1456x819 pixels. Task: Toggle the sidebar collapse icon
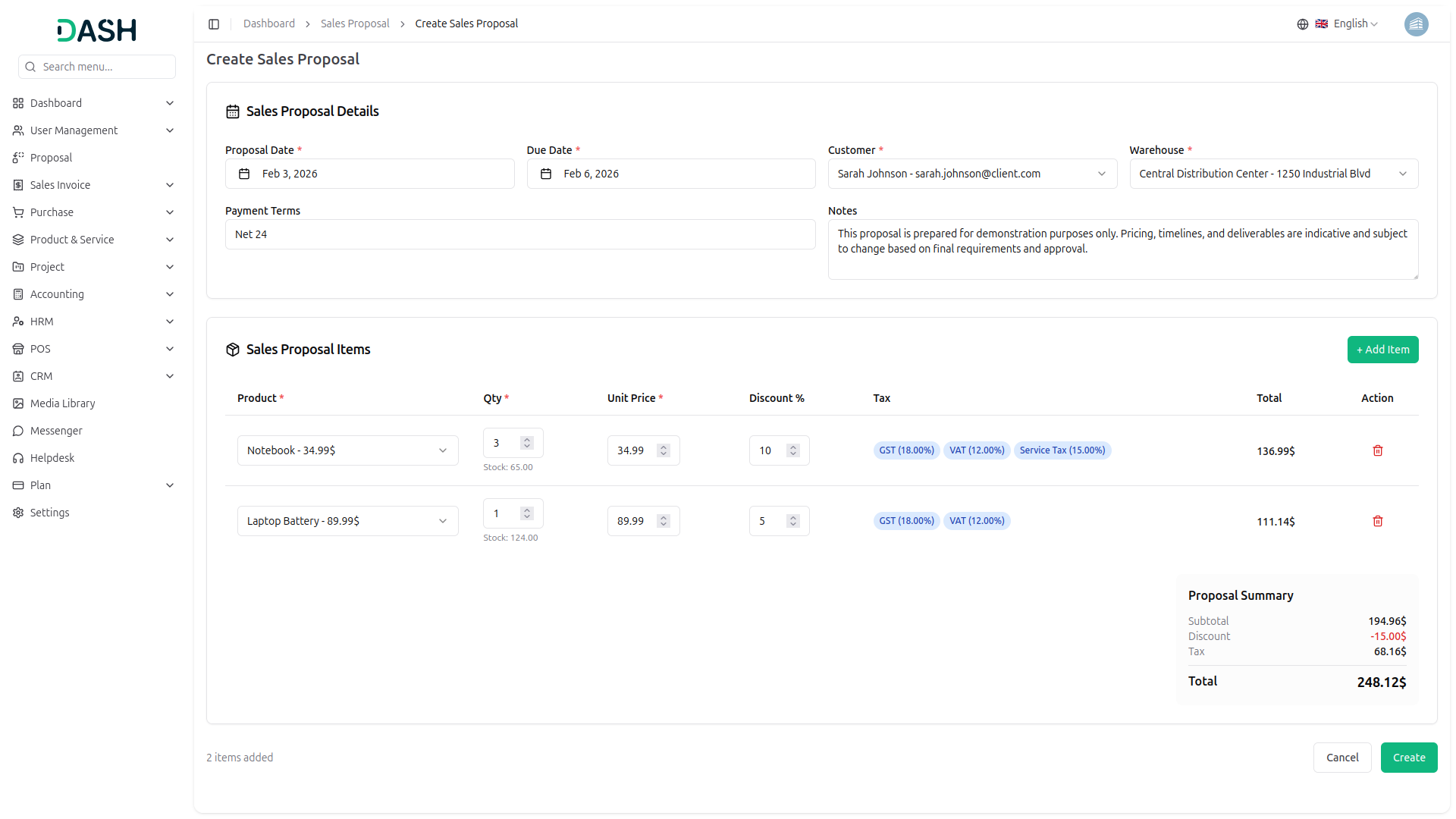214,24
